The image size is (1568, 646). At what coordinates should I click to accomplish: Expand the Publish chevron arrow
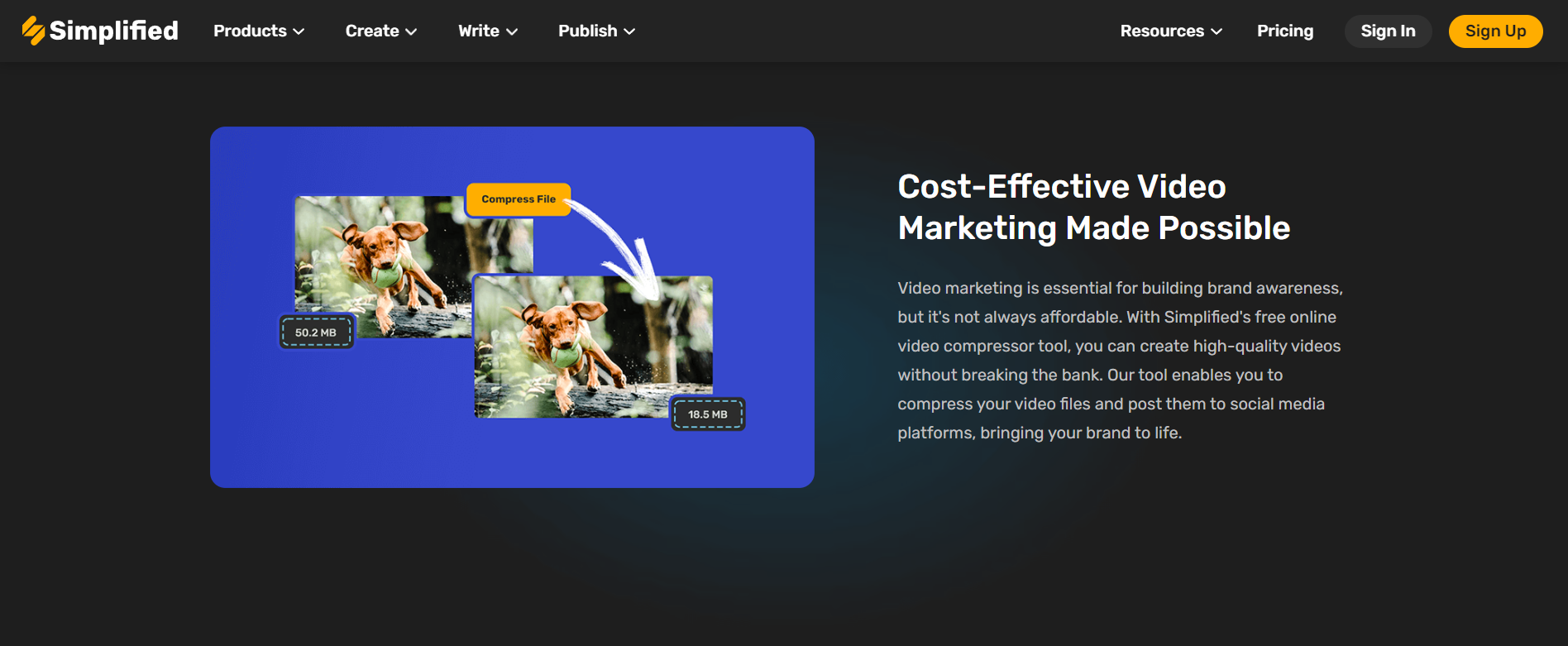pyautogui.click(x=629, y=31)
